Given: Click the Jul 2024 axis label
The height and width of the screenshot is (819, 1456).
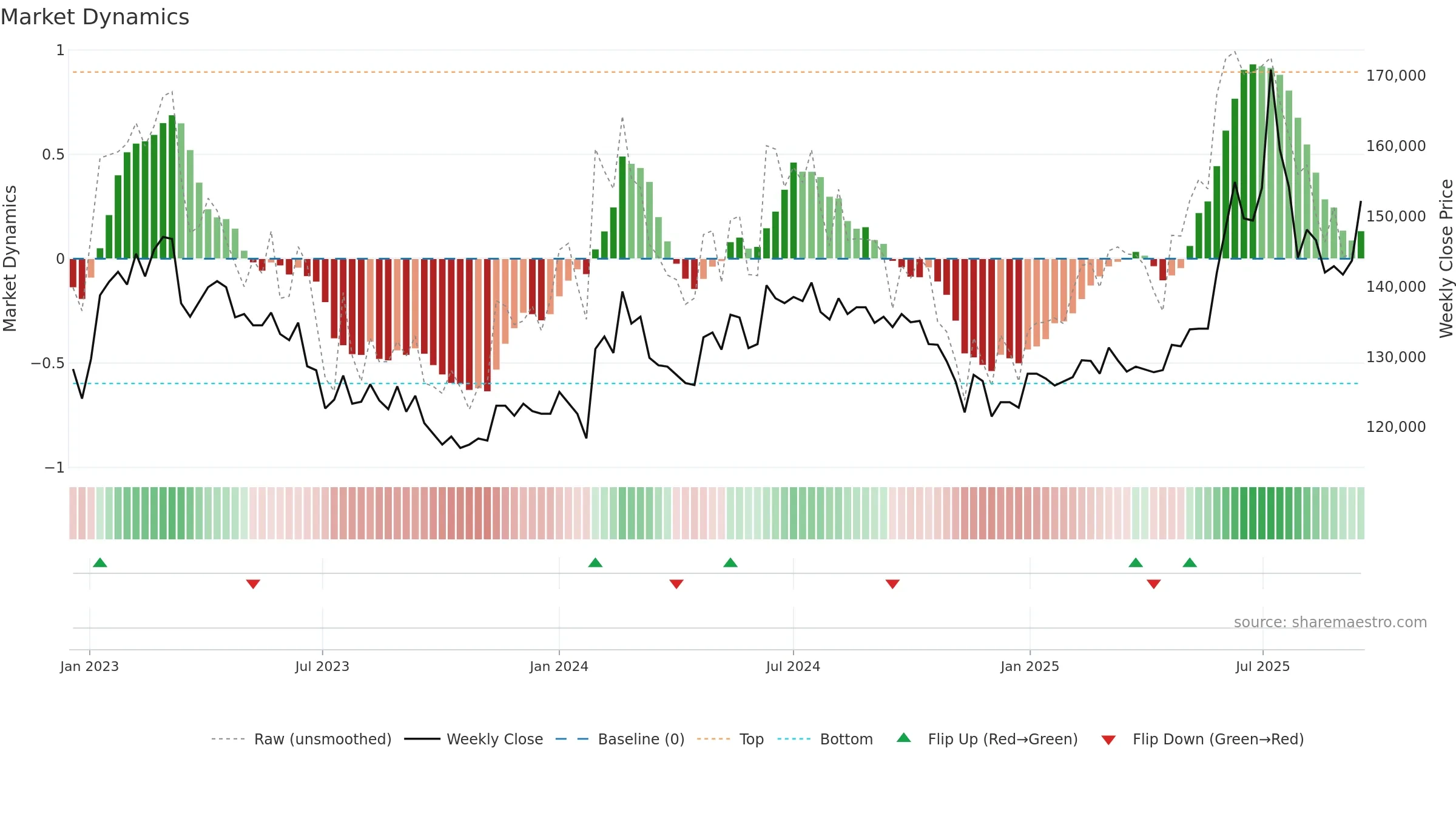Looking at the screenshot, I should [793, 666].
